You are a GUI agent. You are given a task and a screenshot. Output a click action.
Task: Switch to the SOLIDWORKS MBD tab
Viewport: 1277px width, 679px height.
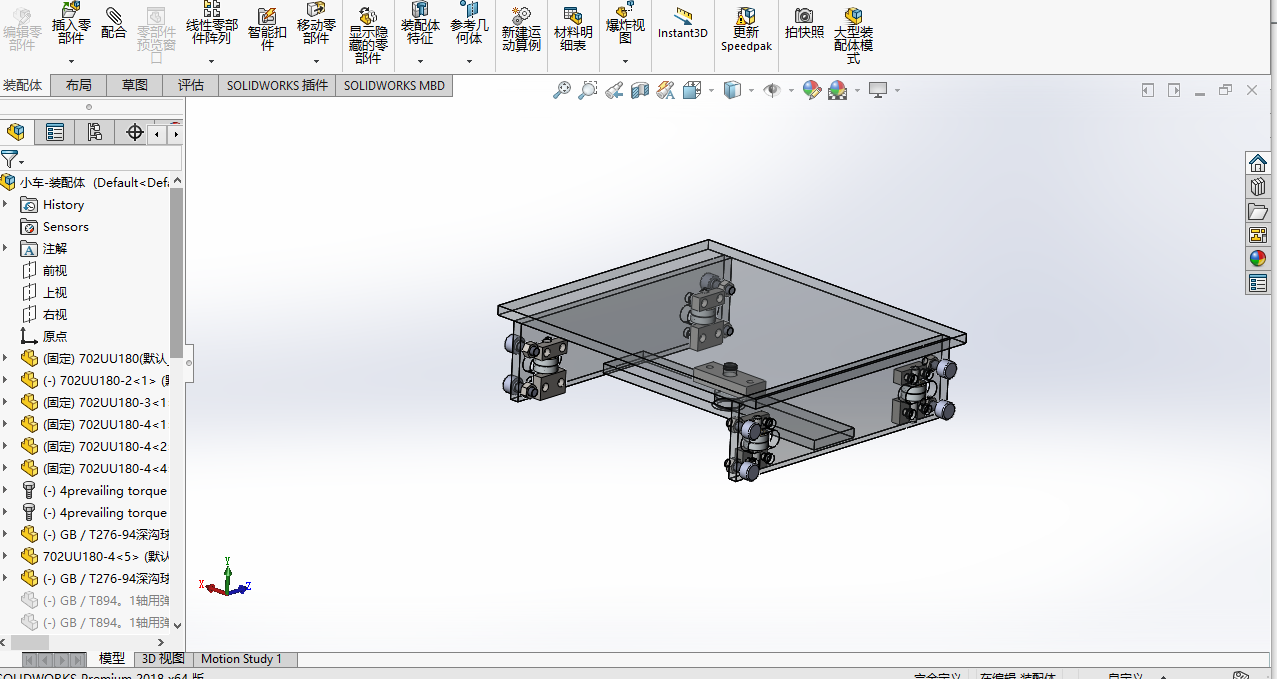point(394,86)
